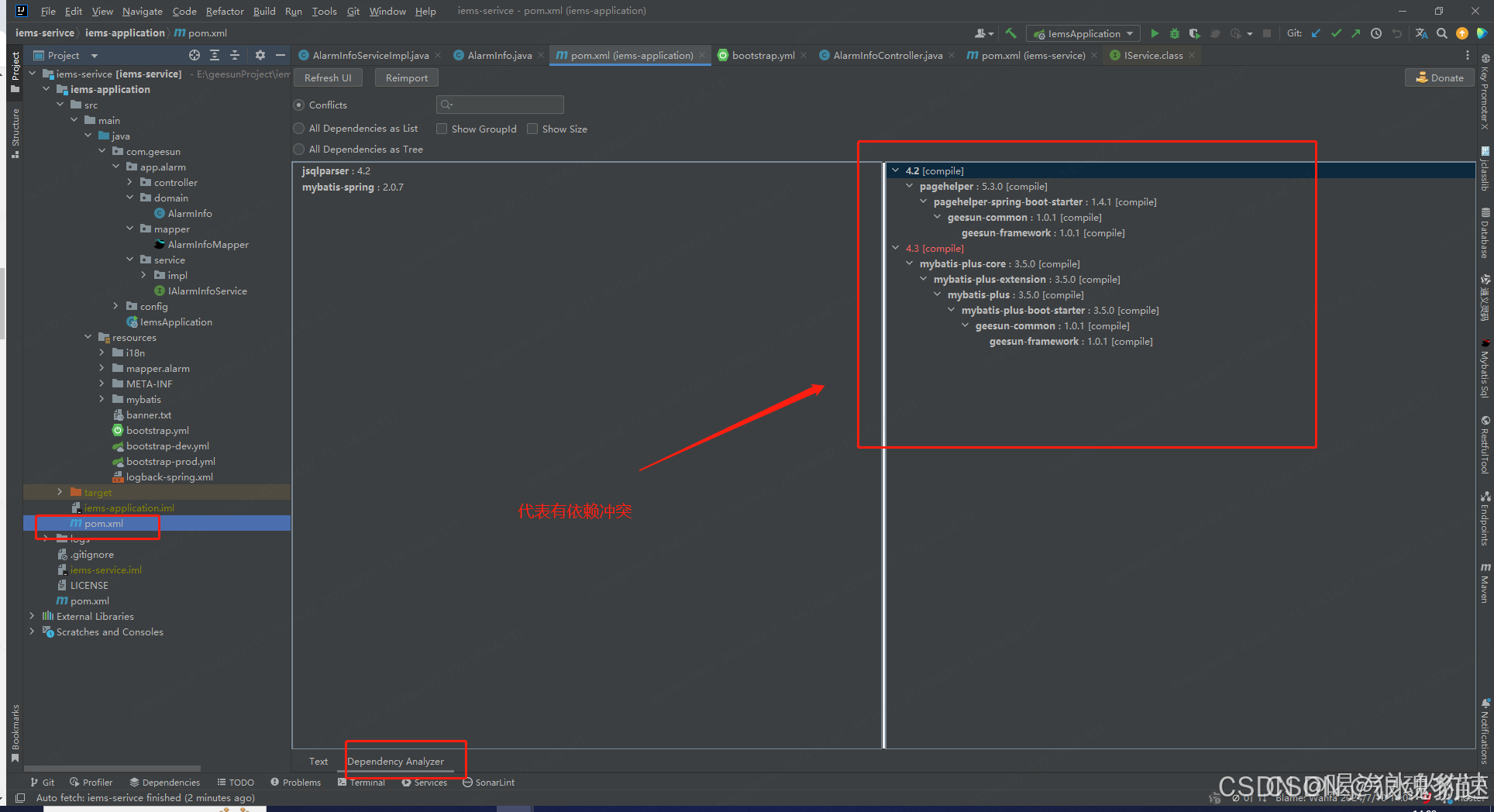1494x812 pixels.
Task: Open the Notifications tool window
Action: click(1485, 731)
